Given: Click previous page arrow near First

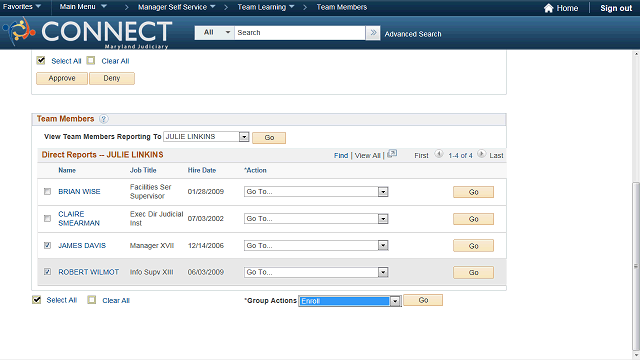Looking at the screenshot, I should (439, 154).
